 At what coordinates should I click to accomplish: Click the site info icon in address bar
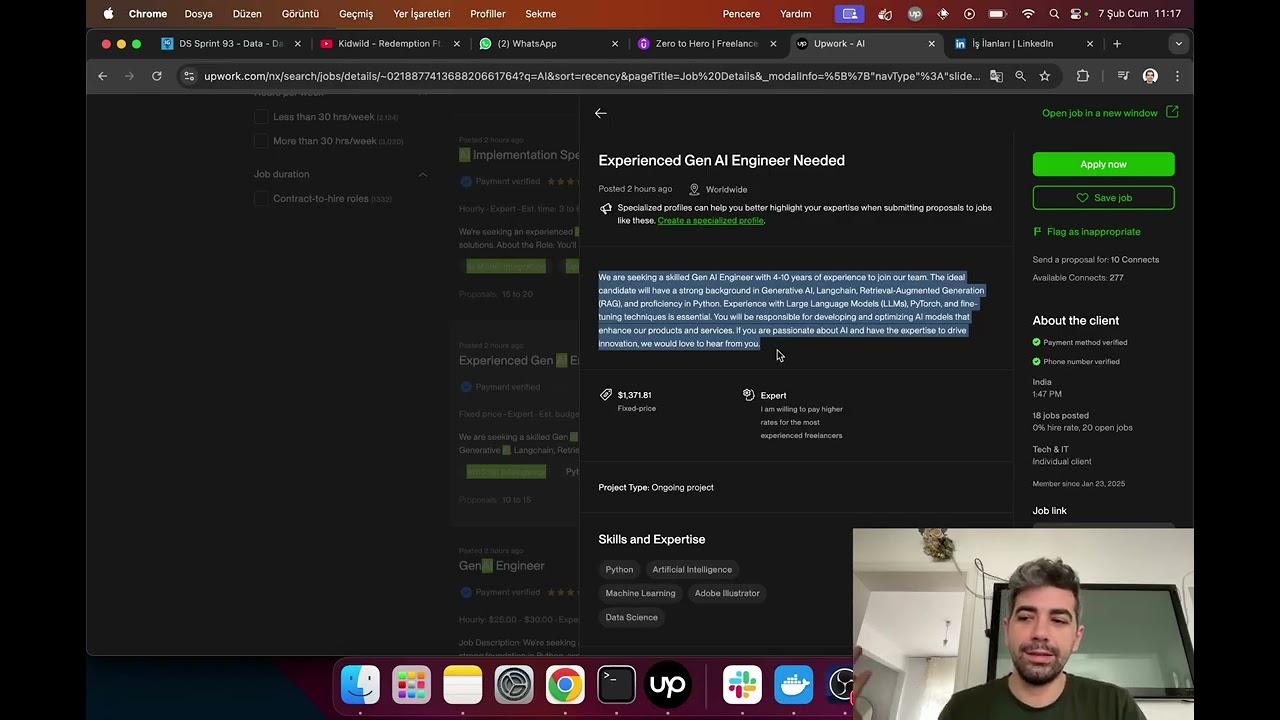click(x=189, y=76)
